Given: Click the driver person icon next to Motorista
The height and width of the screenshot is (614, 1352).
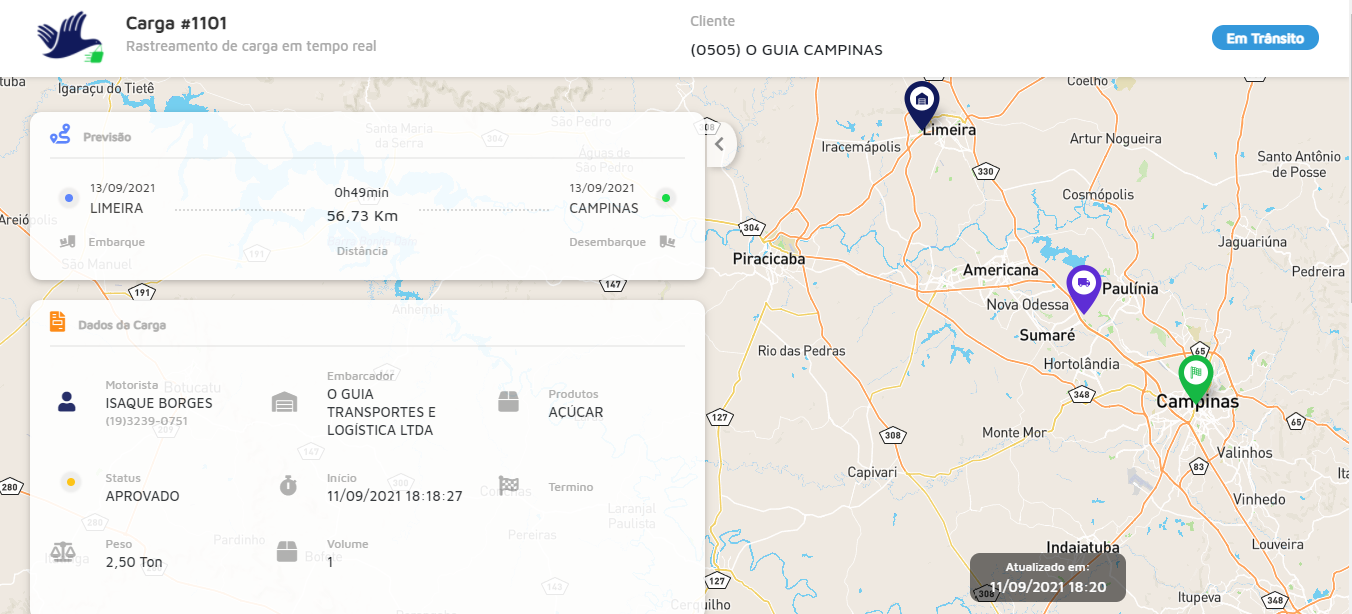Looking at the screenshot, I should (67, 402).
